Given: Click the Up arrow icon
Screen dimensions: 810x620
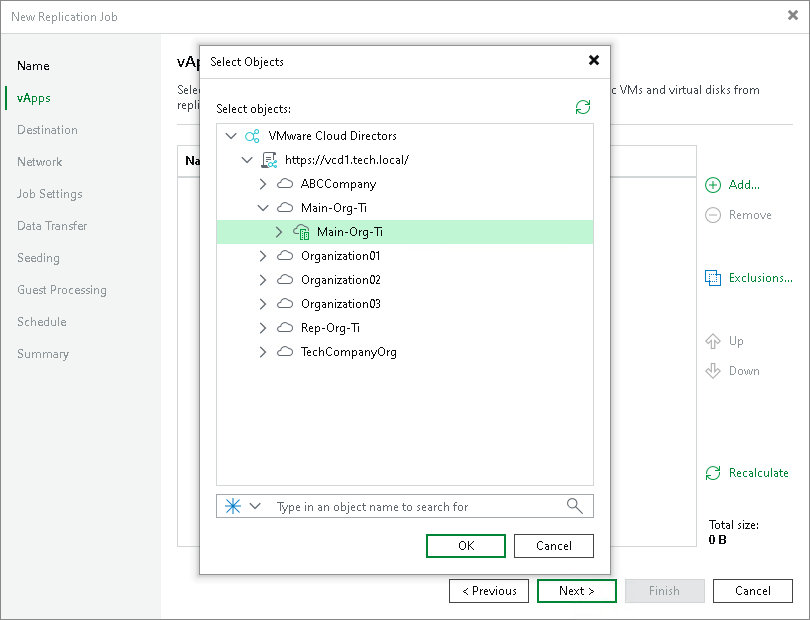Looking at the screenshot, I should point(713,341).
